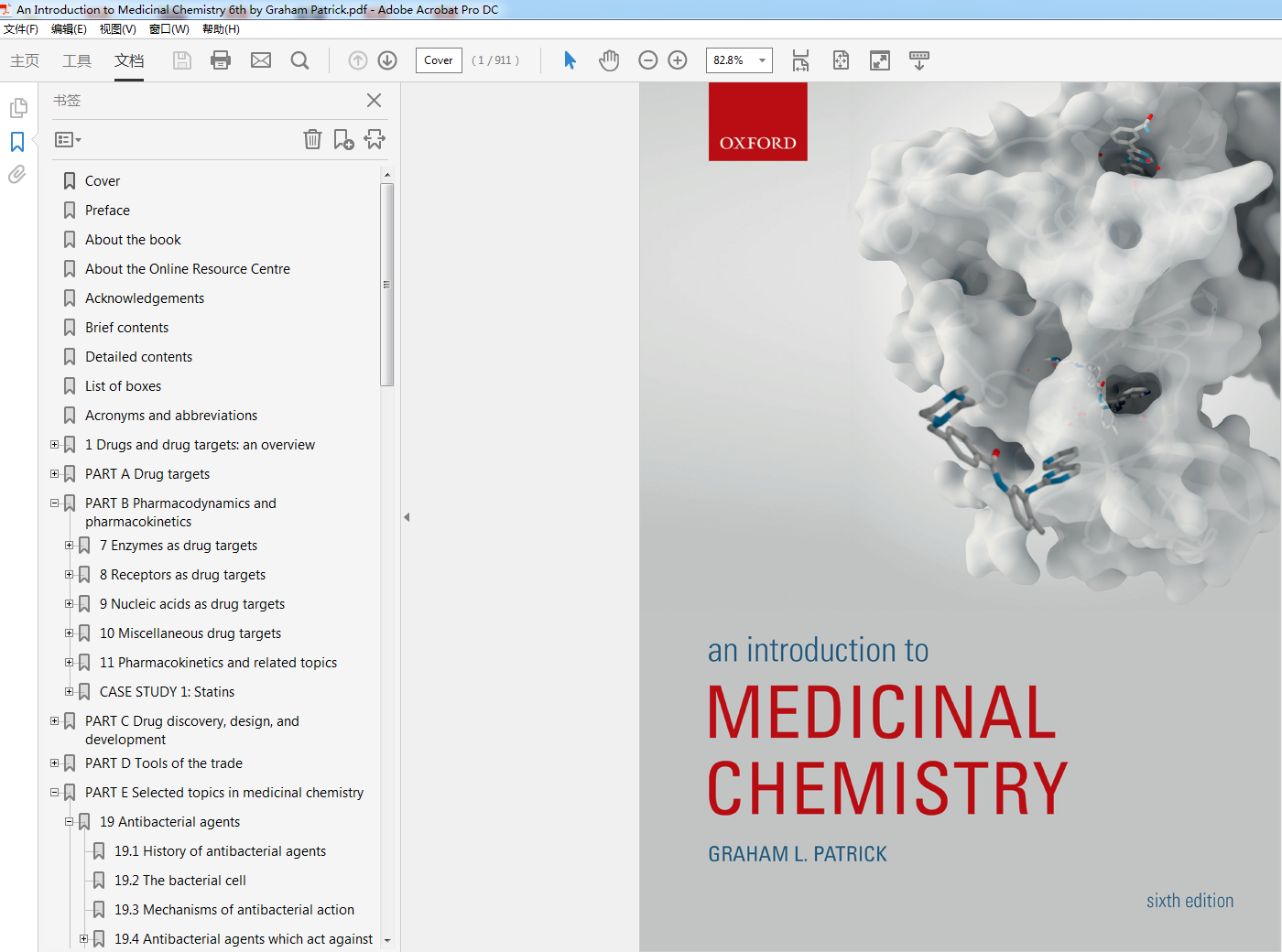
Task: Open the 帮助(H) menu
Action: pyautogui.click(x=221, y=29)
